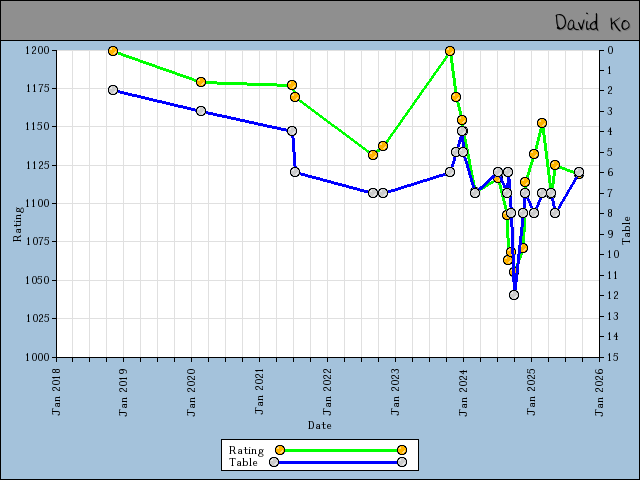Click the green line sample in the legend
640x480 pixels.
(340, 450)
